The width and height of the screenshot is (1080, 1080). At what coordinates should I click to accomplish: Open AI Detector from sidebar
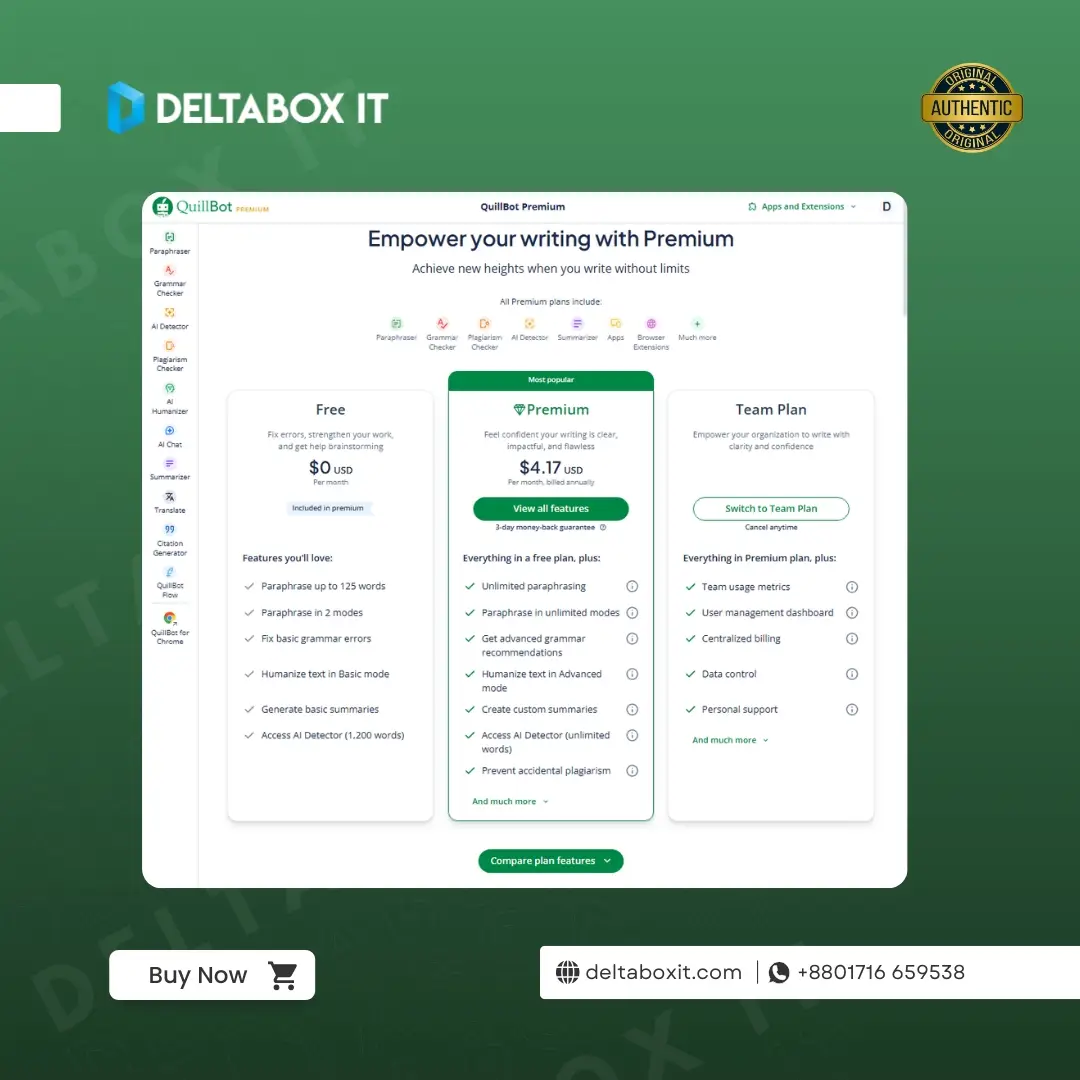pyautogui.click(x=170, y=318)
